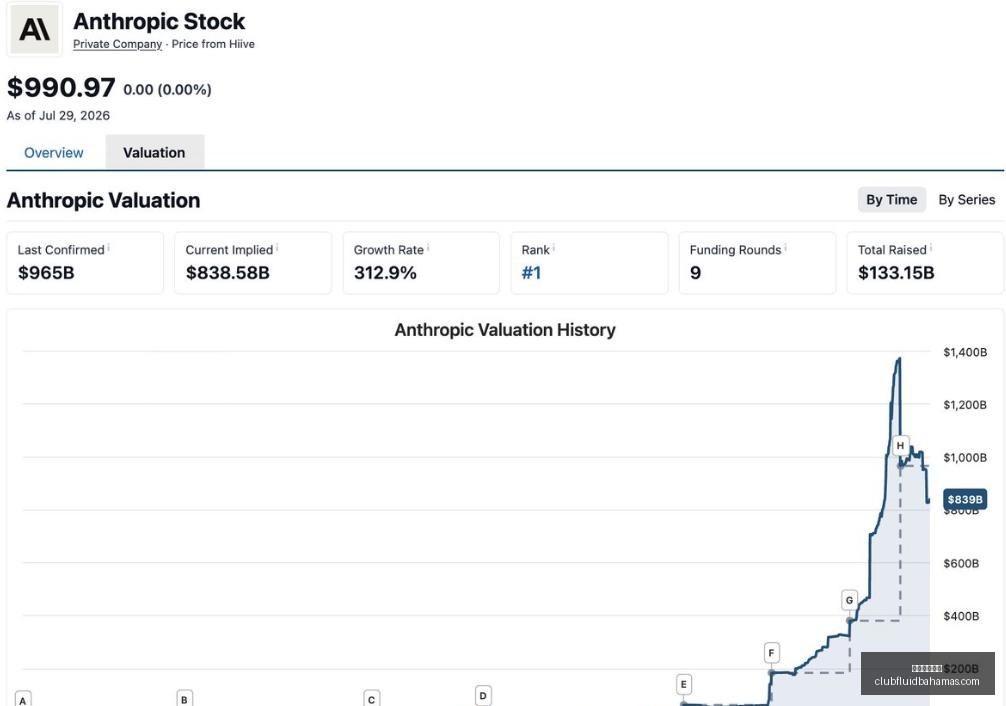Click the Last Confirmed value $965B

point(46,273)
